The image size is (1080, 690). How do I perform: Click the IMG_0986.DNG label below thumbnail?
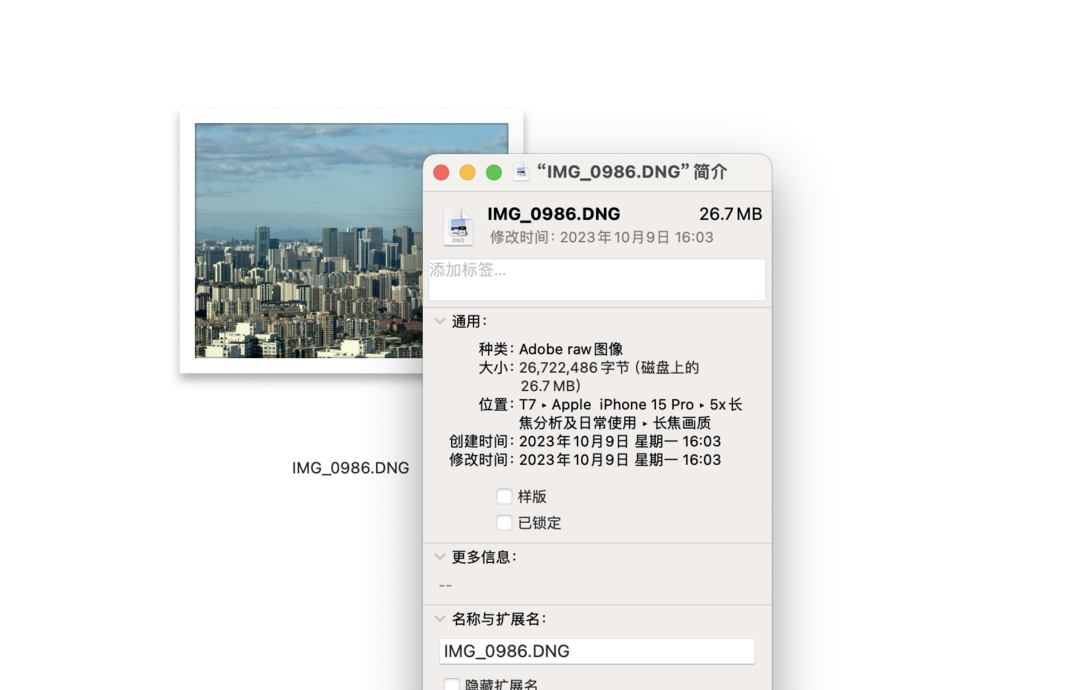pyautogui.click(x=350, y=468)
